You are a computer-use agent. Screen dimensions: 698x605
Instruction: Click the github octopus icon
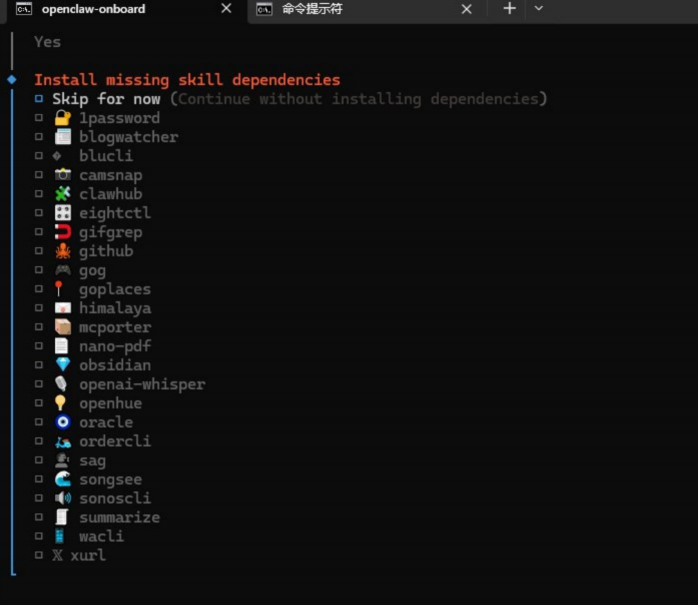click(x=62, y=251)
